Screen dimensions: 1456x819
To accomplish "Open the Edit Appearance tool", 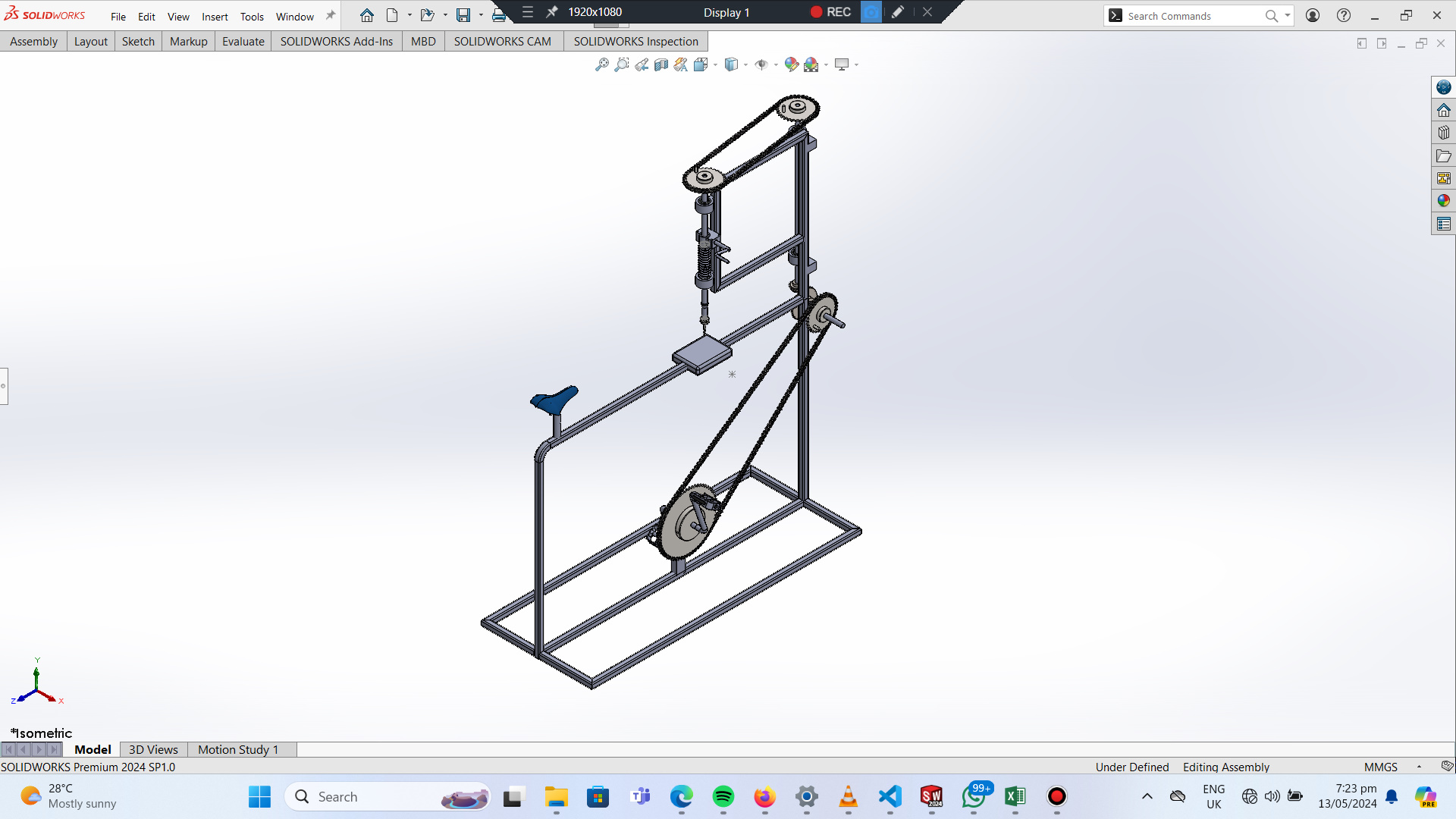I will 791,65.
